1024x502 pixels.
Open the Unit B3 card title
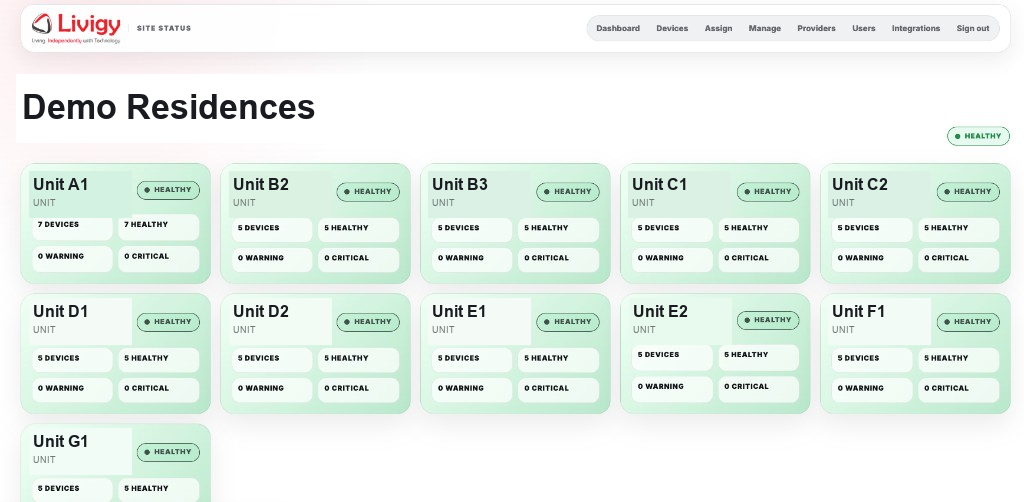pyautogui.click(x=460, y=185)
